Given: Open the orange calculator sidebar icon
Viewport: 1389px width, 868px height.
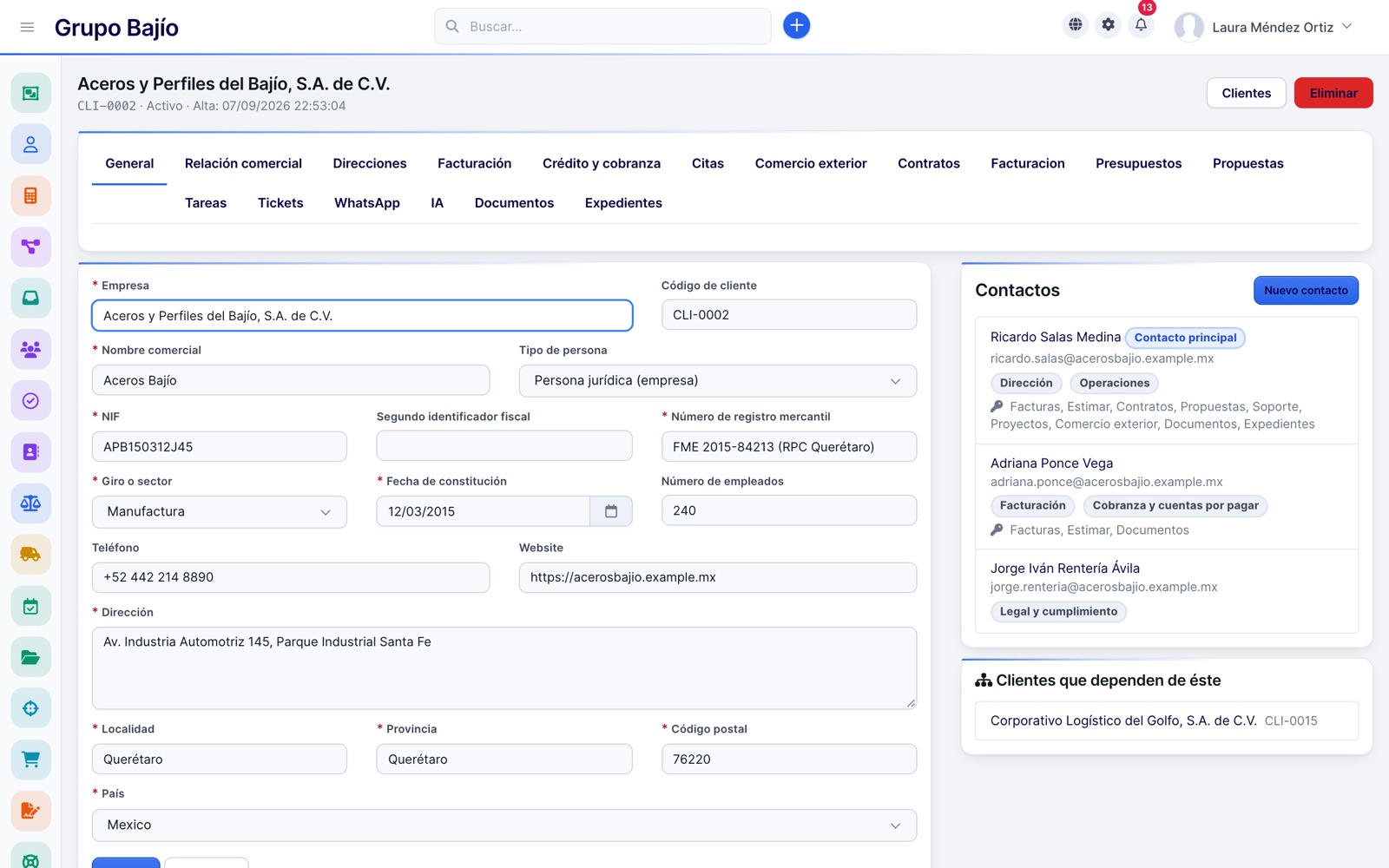Looking at the screenshot, I should click(x=30, y=195).
